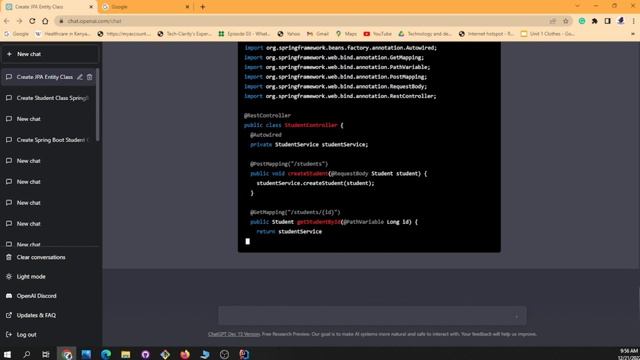Viewport: 640px width, 360px height.
Task: Toggle the browser side panel
Action: (608, 21)
